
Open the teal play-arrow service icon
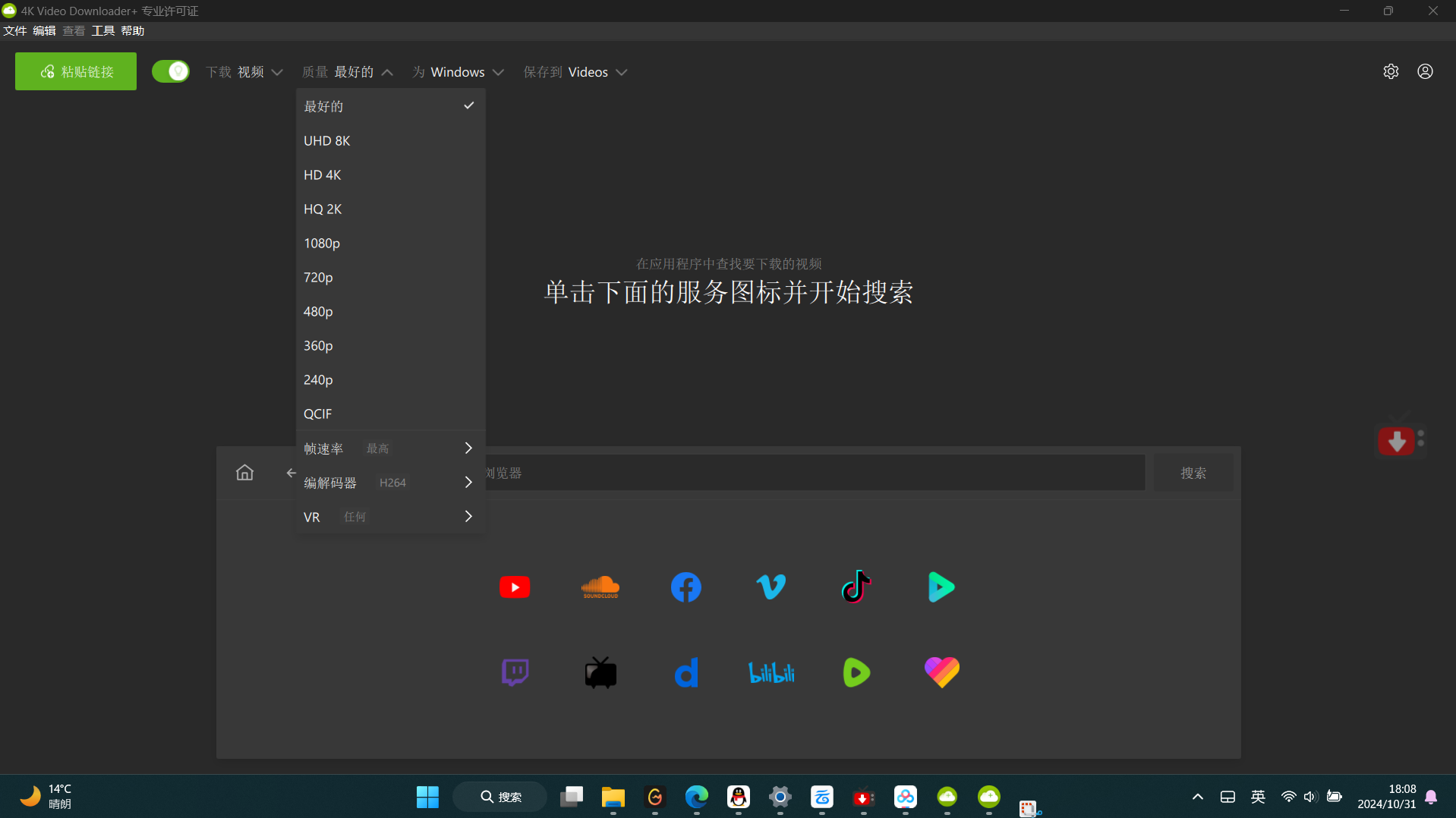click(941, 587)
